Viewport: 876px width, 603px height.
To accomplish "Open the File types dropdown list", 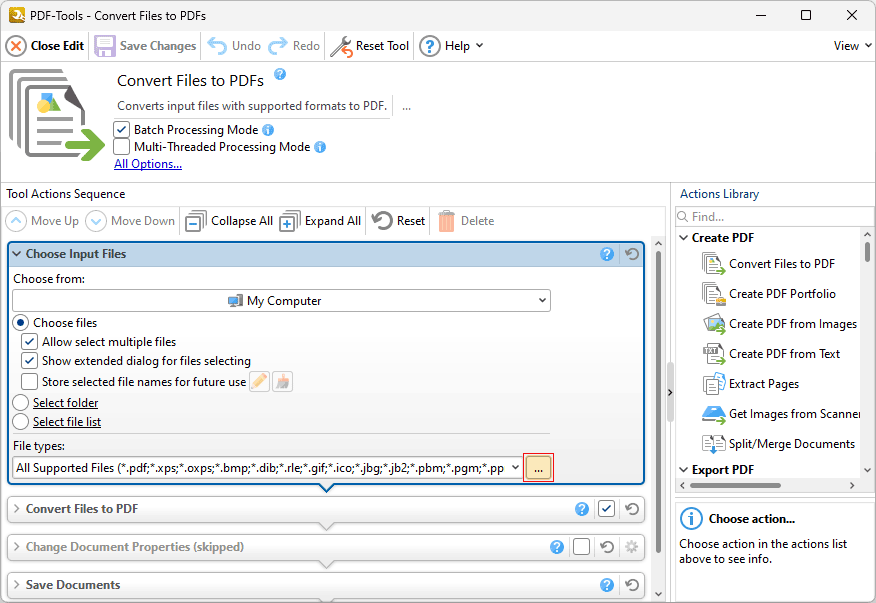I will click(x=515, y=468).
